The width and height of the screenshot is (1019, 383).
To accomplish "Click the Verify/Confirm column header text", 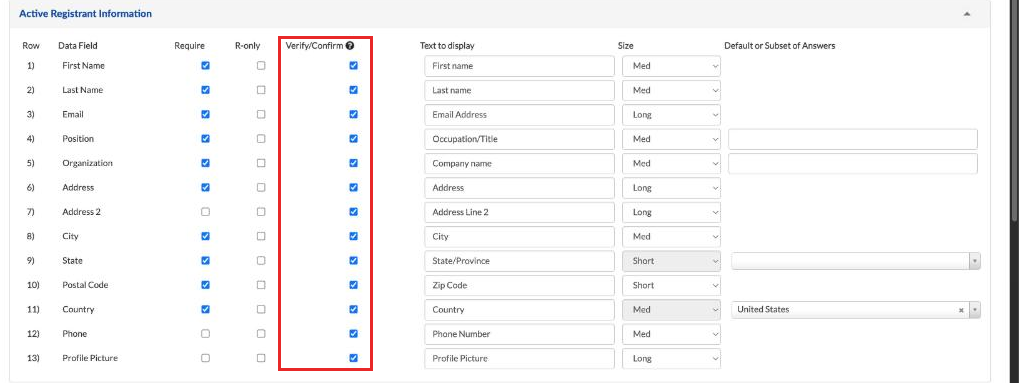I will coord(314,46).
